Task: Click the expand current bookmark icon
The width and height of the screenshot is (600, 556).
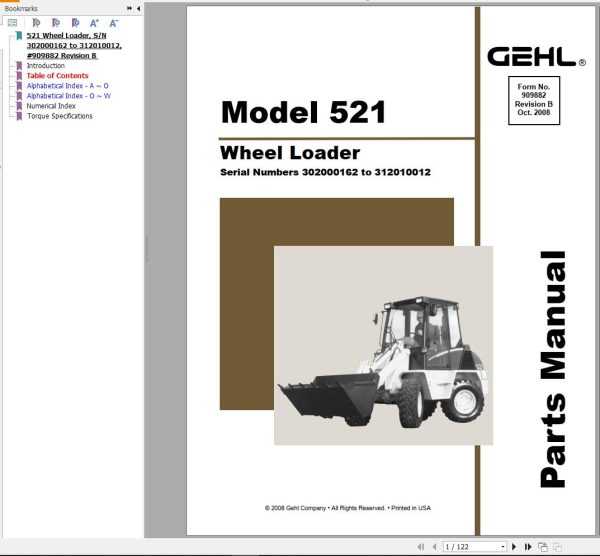Action: click(36, 23)
